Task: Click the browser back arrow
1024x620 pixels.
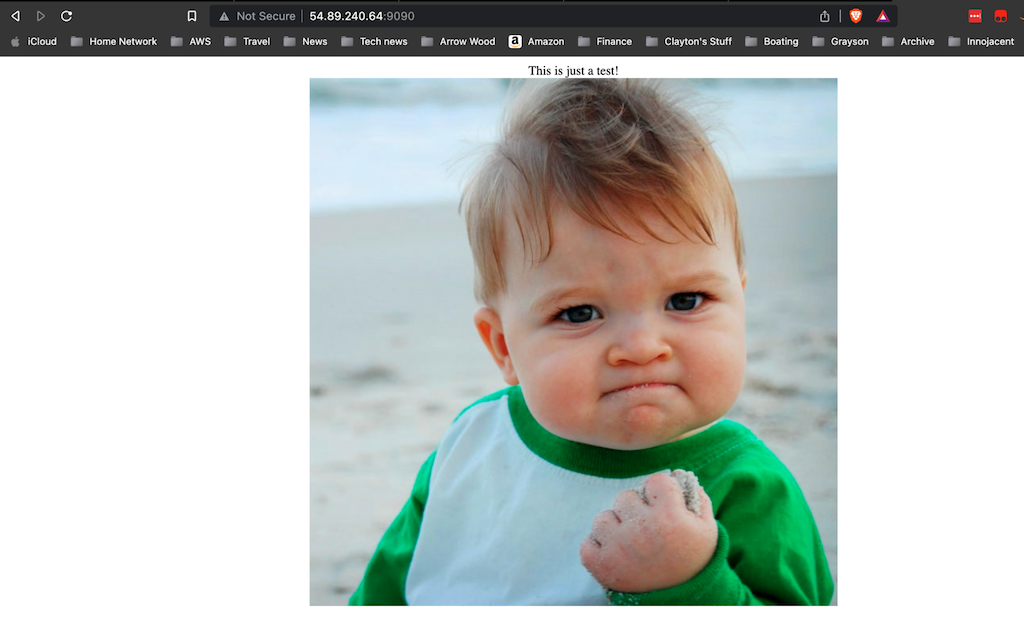Action: (15, 16)
